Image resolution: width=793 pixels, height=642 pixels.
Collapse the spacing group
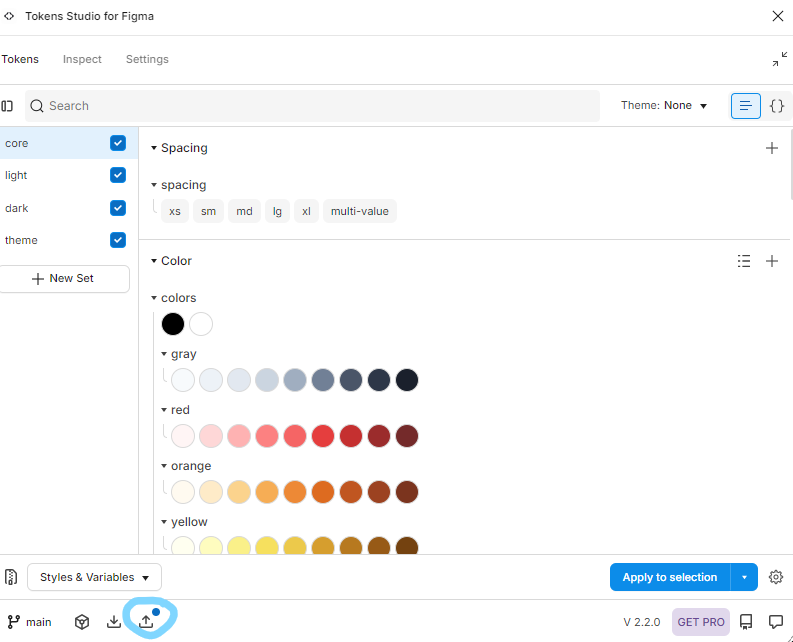[x=154, y=185]
